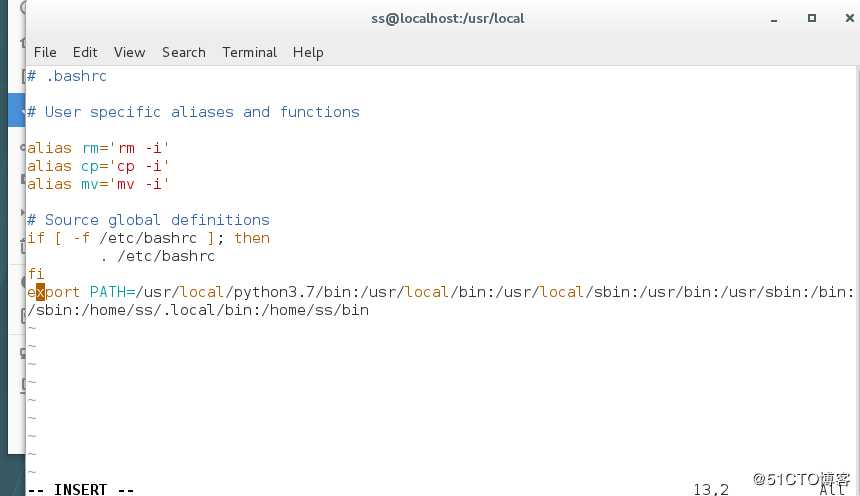The width and height of the screenshot is (860, 496).
Task: Open the Help menu
Action: click(308, 53)
